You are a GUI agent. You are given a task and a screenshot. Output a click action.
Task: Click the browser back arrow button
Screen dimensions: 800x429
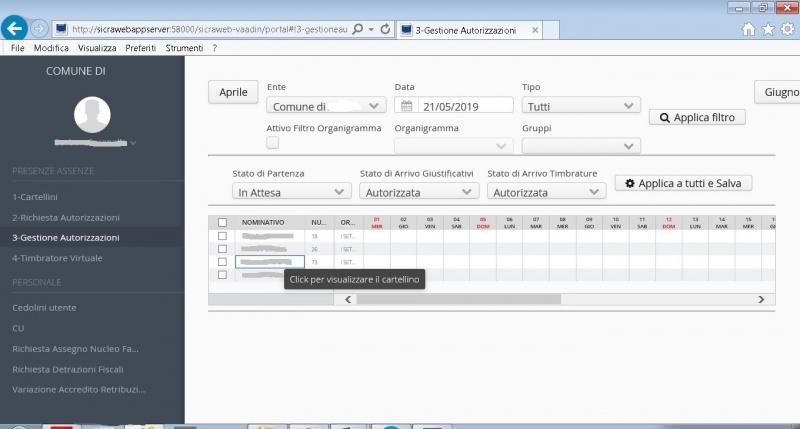[15, 29]
